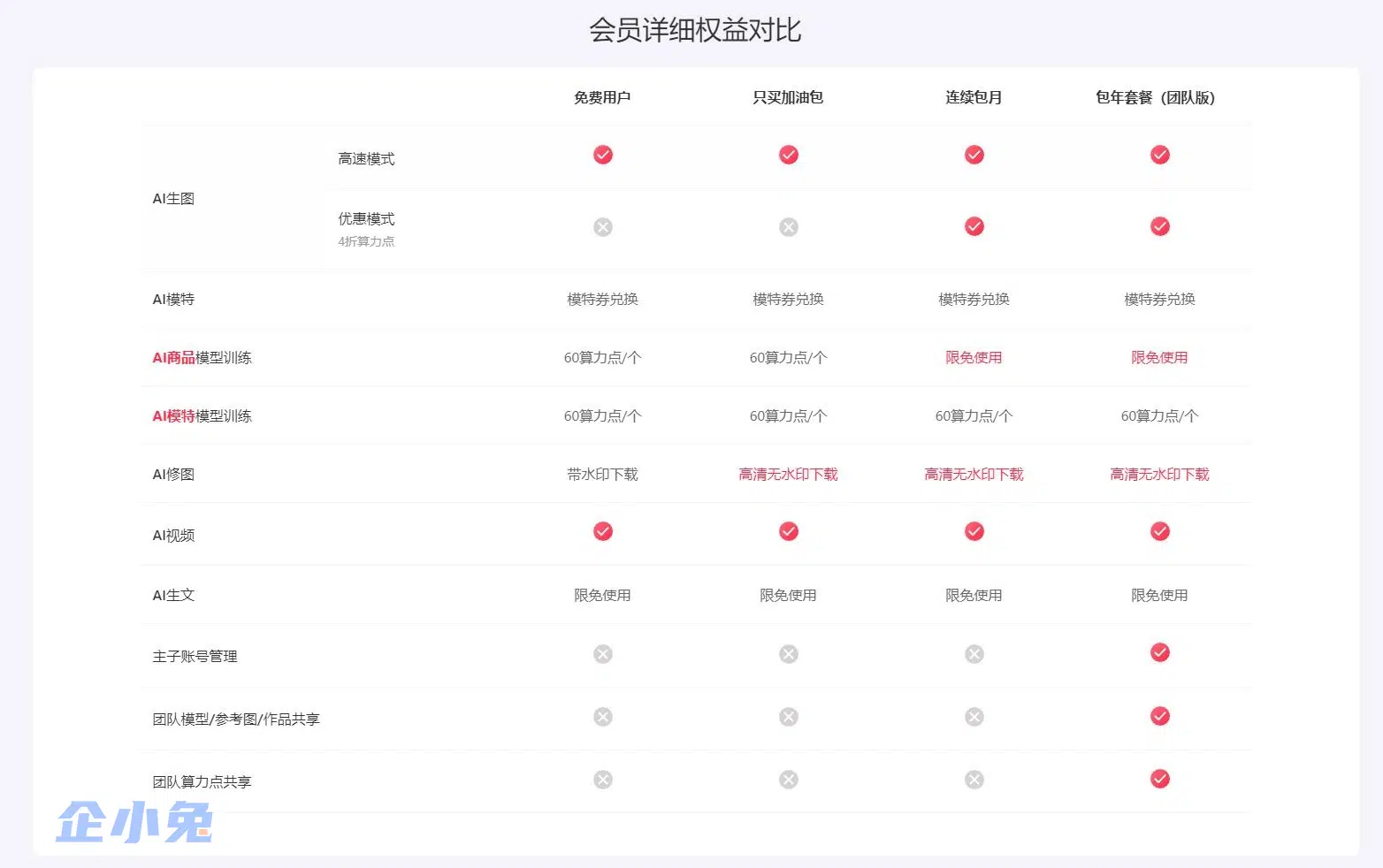Click the 团队模型/参考图/作品共享 cross under 只买加油包

coord(789,717)
